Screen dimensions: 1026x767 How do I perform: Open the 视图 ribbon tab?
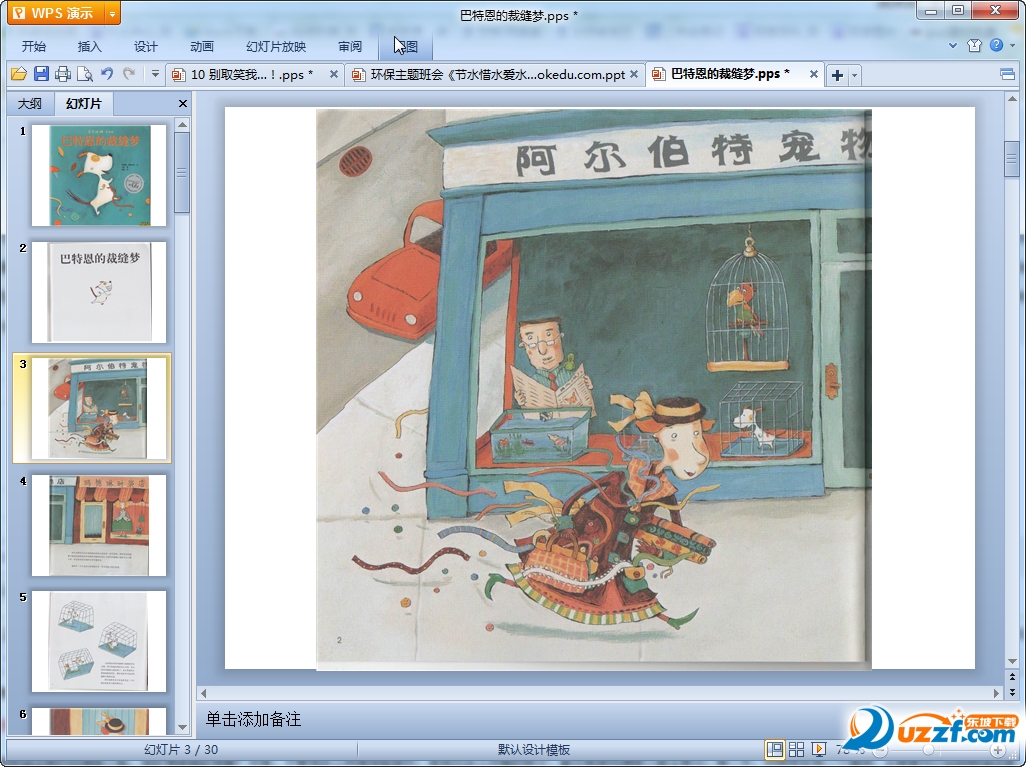click(406, 46)
